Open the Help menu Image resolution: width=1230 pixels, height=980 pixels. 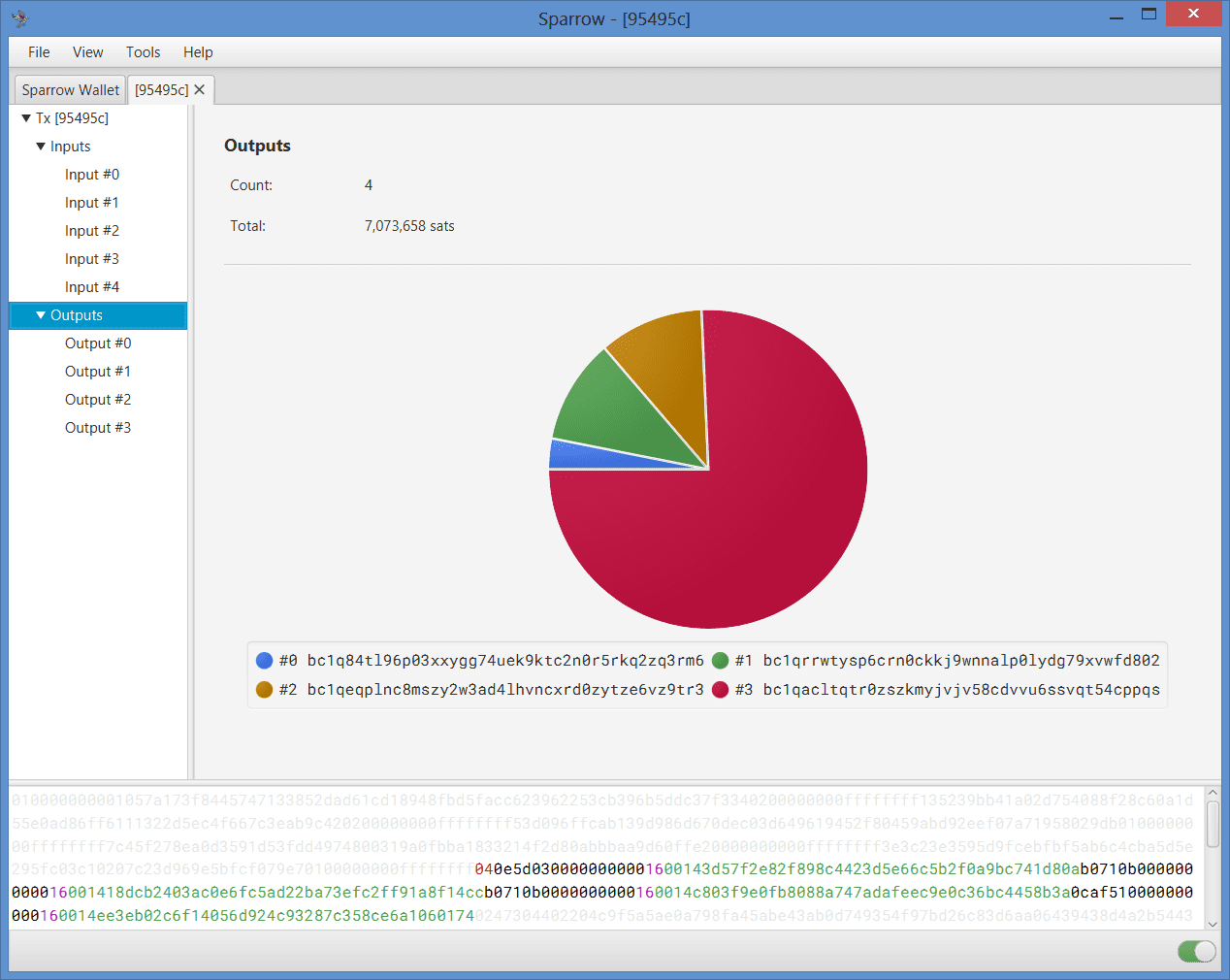click(x=198, y=52)
